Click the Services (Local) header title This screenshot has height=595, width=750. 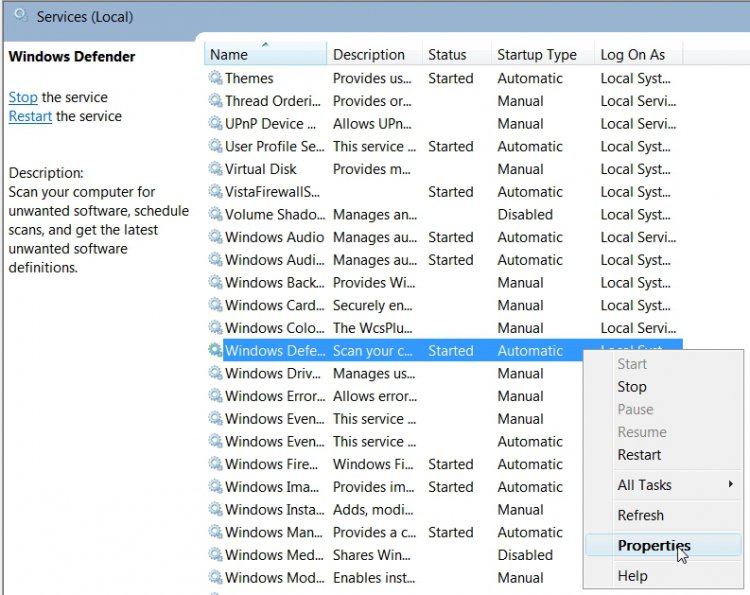click(85, 17)
